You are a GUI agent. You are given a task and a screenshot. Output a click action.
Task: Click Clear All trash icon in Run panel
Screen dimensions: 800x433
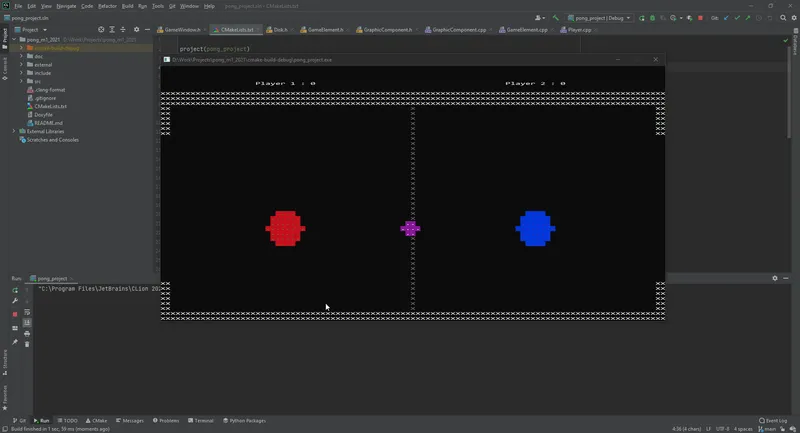[x=27, y=344]
